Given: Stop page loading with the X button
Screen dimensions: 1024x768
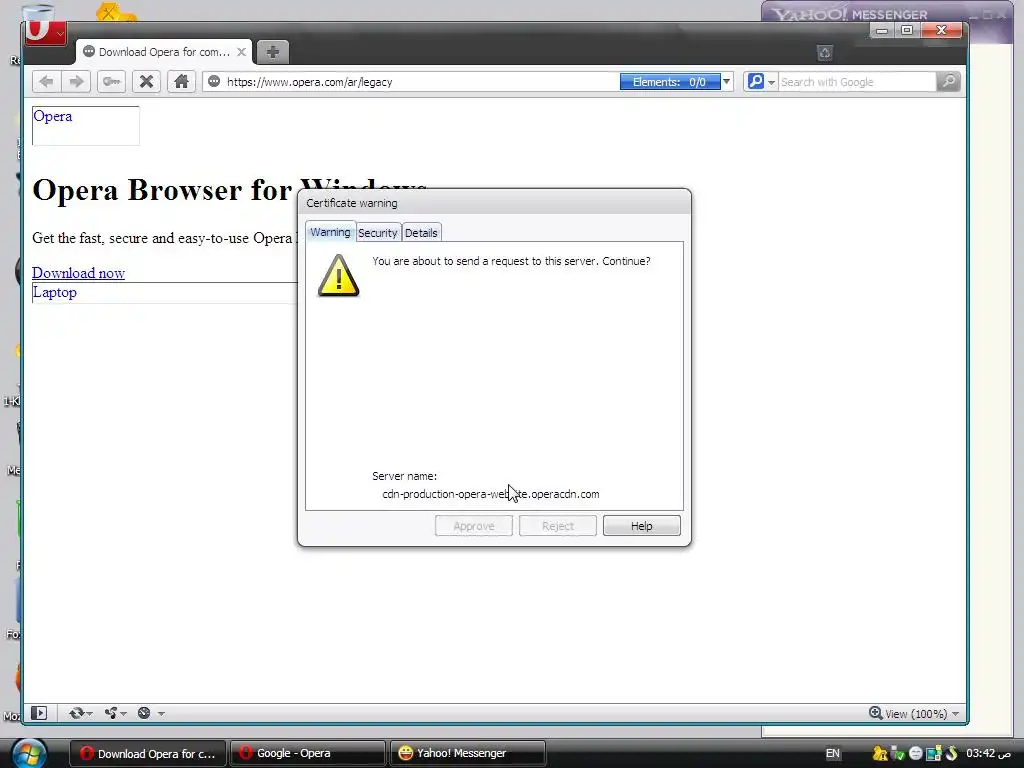Looking at the screenshot, I should (x=146, y=82).
